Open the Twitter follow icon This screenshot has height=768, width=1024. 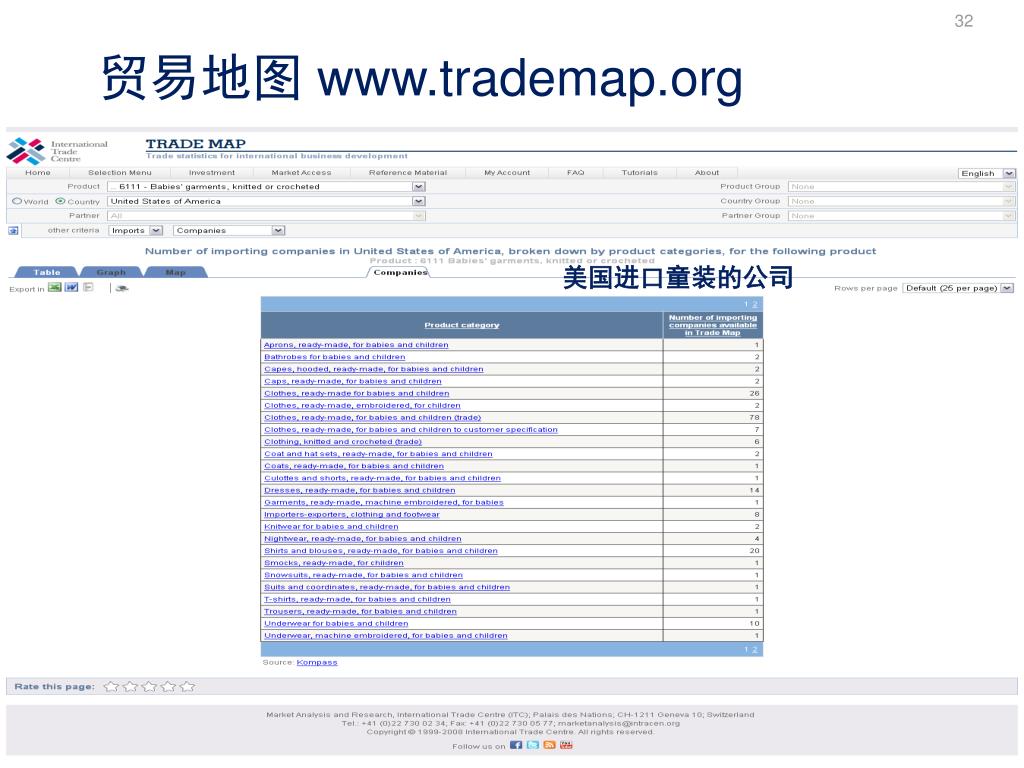pos(533,745)
